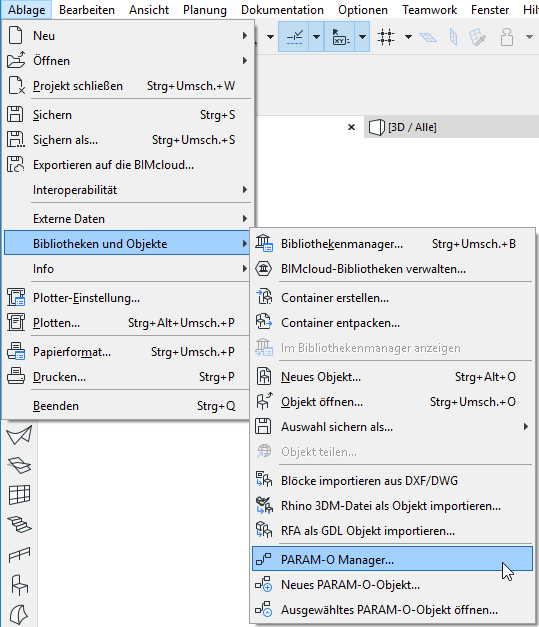The height and width of the screenshot is (627, 539).
Task: Open the Optionen menu
Action: 363,10
